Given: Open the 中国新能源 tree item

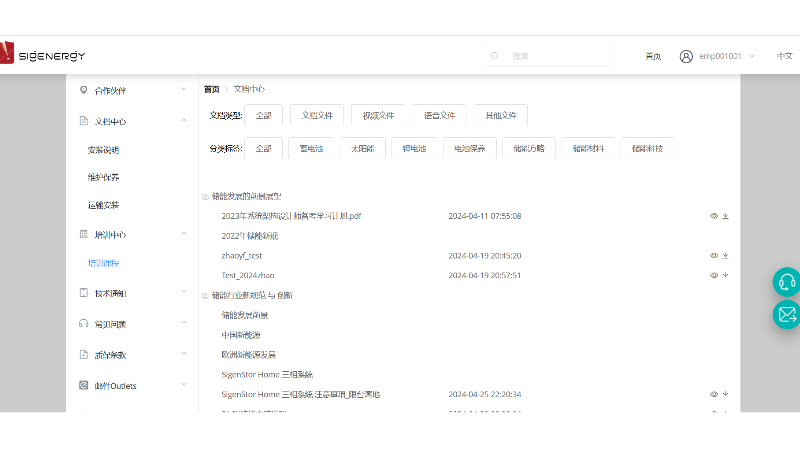Looking at the screenshot, I should (x=241, y=335).
